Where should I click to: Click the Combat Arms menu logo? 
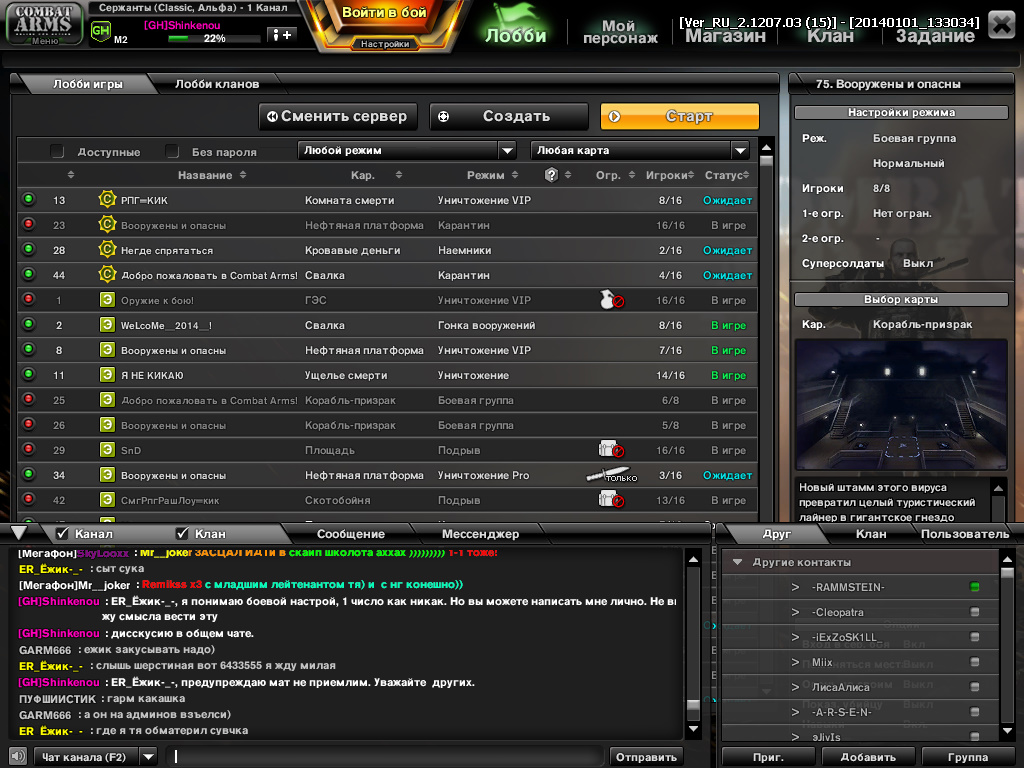tap(43, 24)
